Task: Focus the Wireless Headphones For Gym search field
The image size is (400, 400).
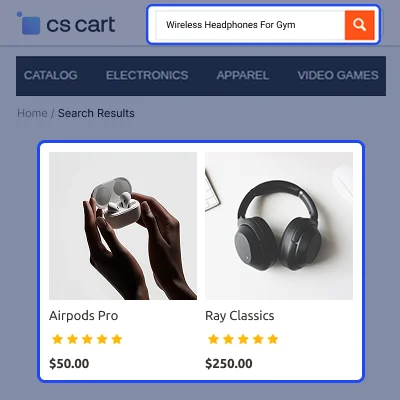Action: tap(250, 25)
